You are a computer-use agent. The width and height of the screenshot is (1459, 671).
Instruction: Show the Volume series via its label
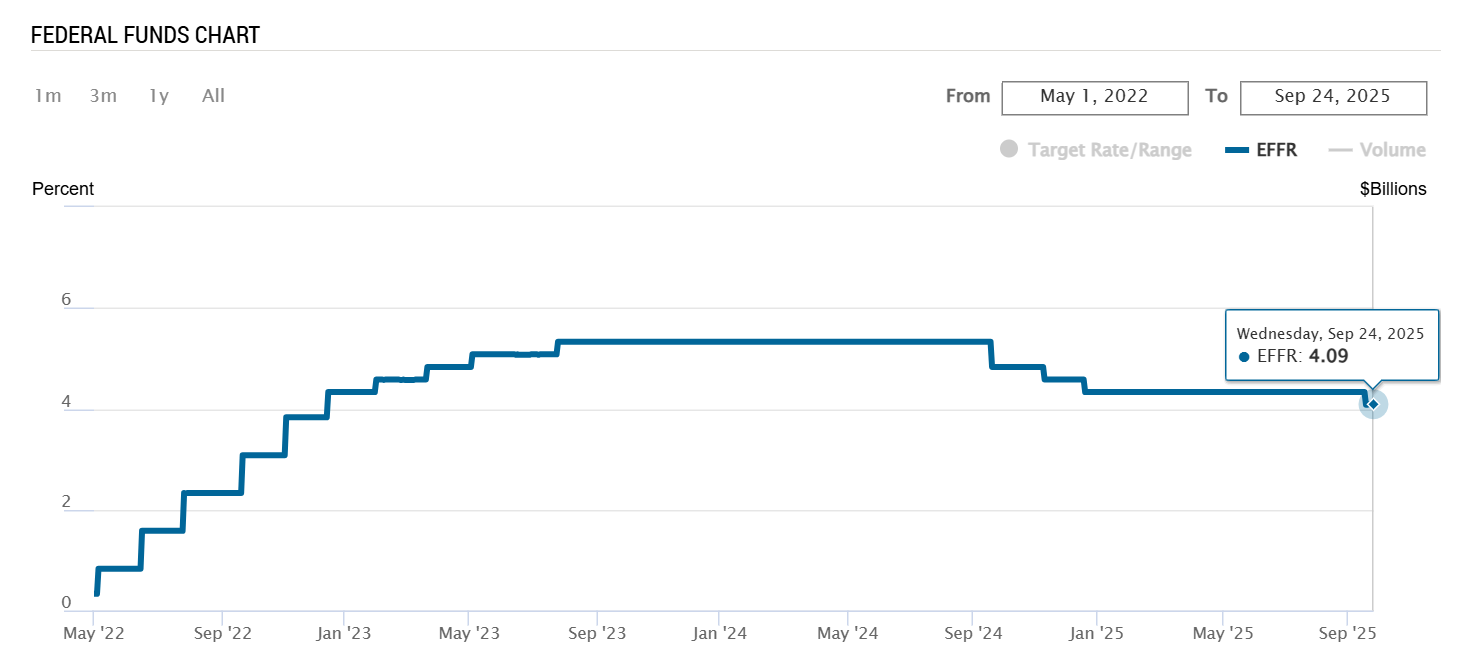[x=1393, y=150]
